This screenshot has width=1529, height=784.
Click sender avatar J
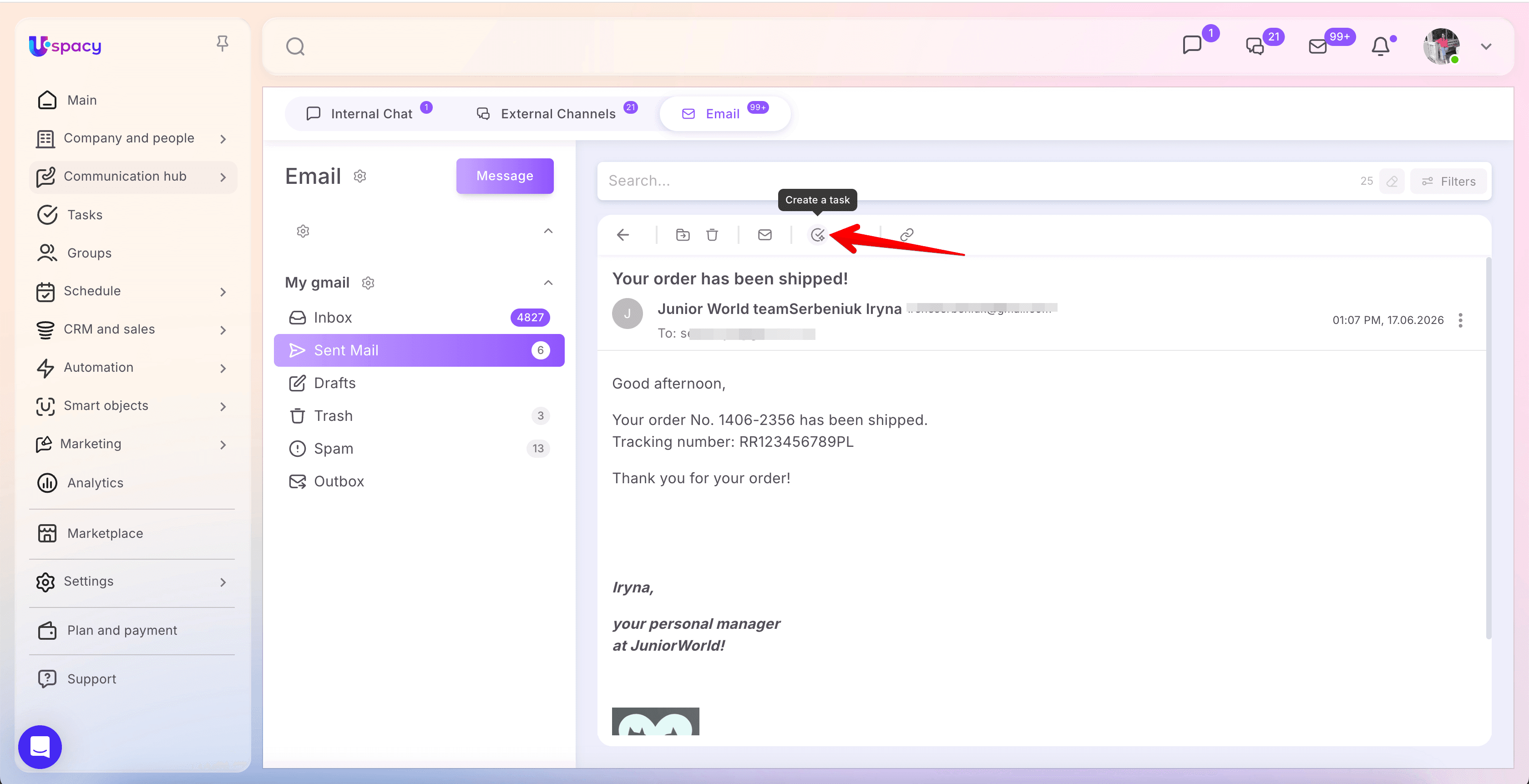point(628,314)
